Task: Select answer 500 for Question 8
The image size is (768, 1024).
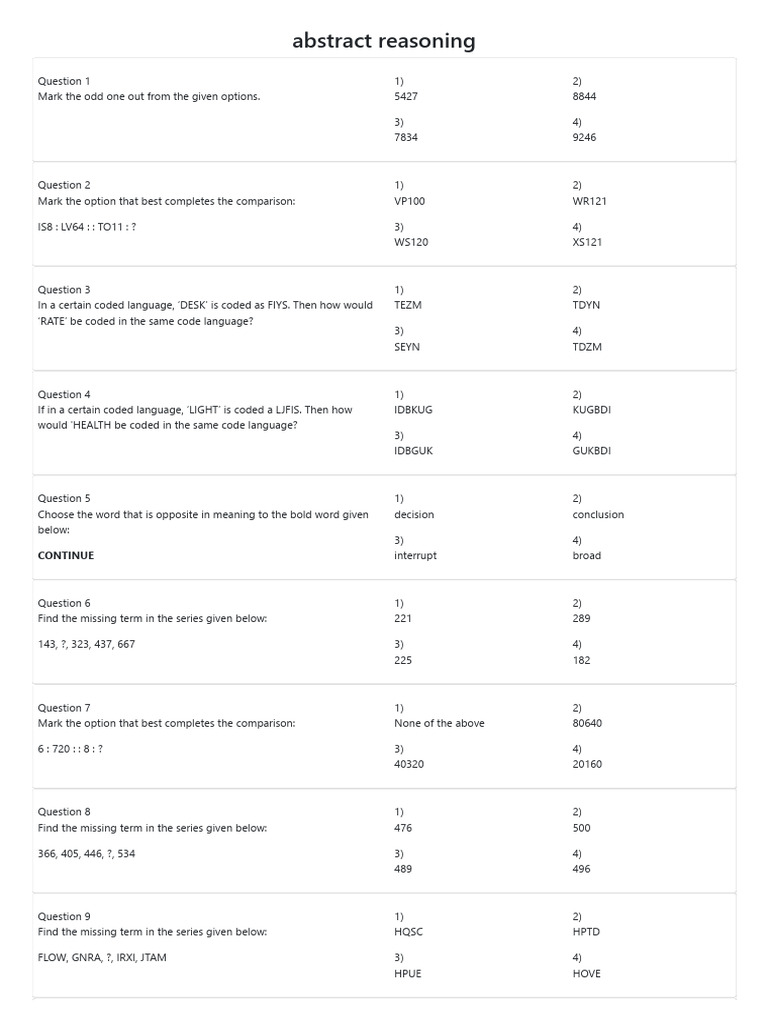Action: 581,828
